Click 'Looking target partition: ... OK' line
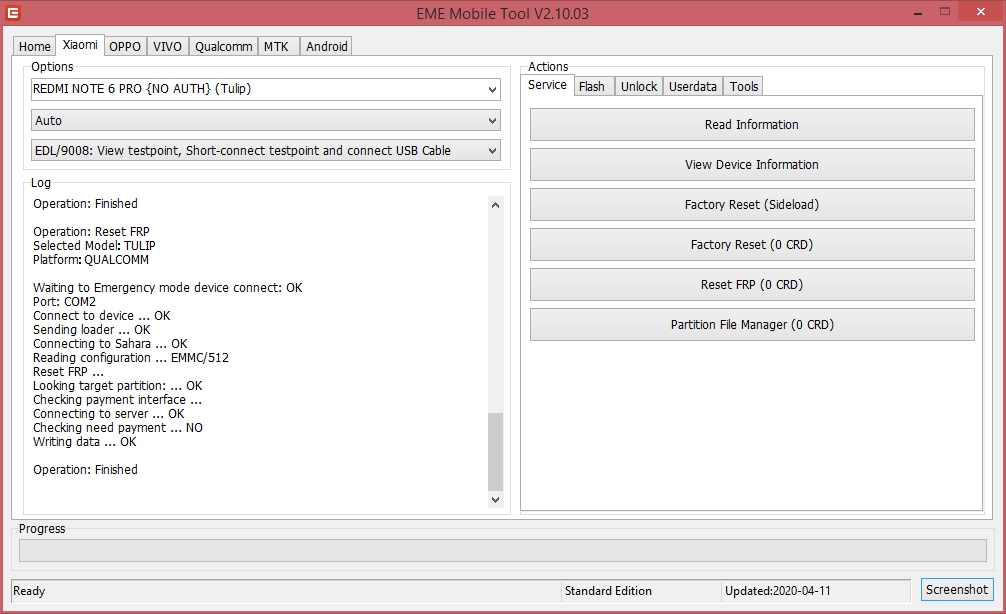 [117, 386]
